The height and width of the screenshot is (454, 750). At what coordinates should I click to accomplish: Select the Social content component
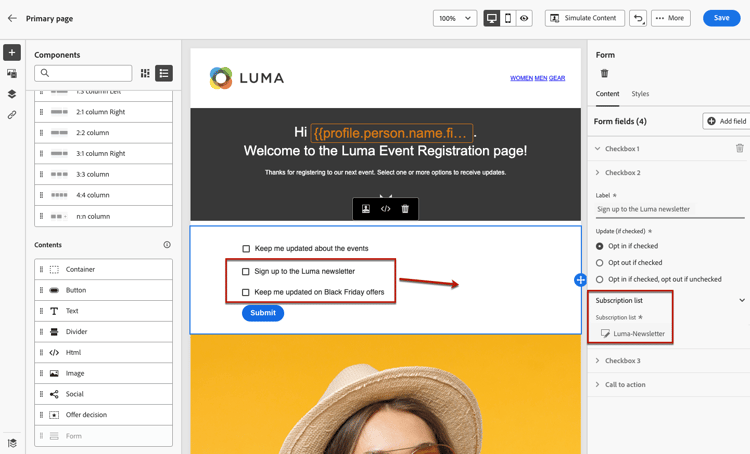(x=103, y=394)
